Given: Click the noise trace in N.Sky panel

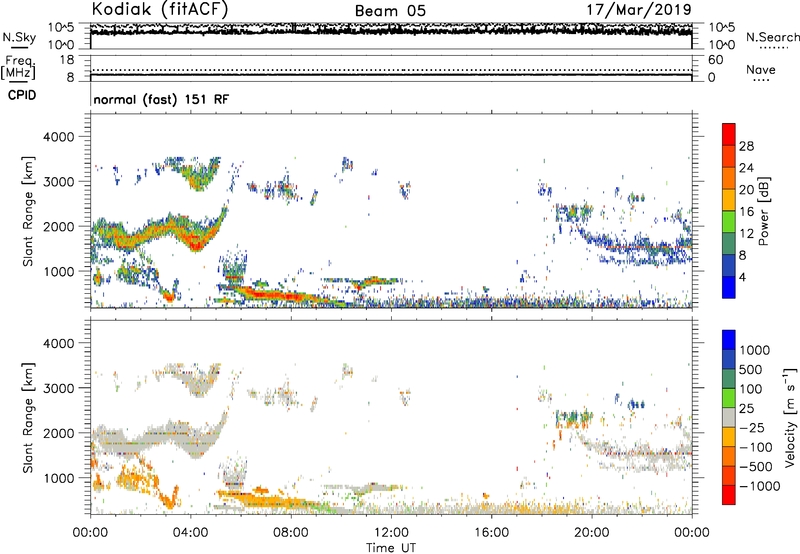Looking at the screenshot, I should point(391,30).
